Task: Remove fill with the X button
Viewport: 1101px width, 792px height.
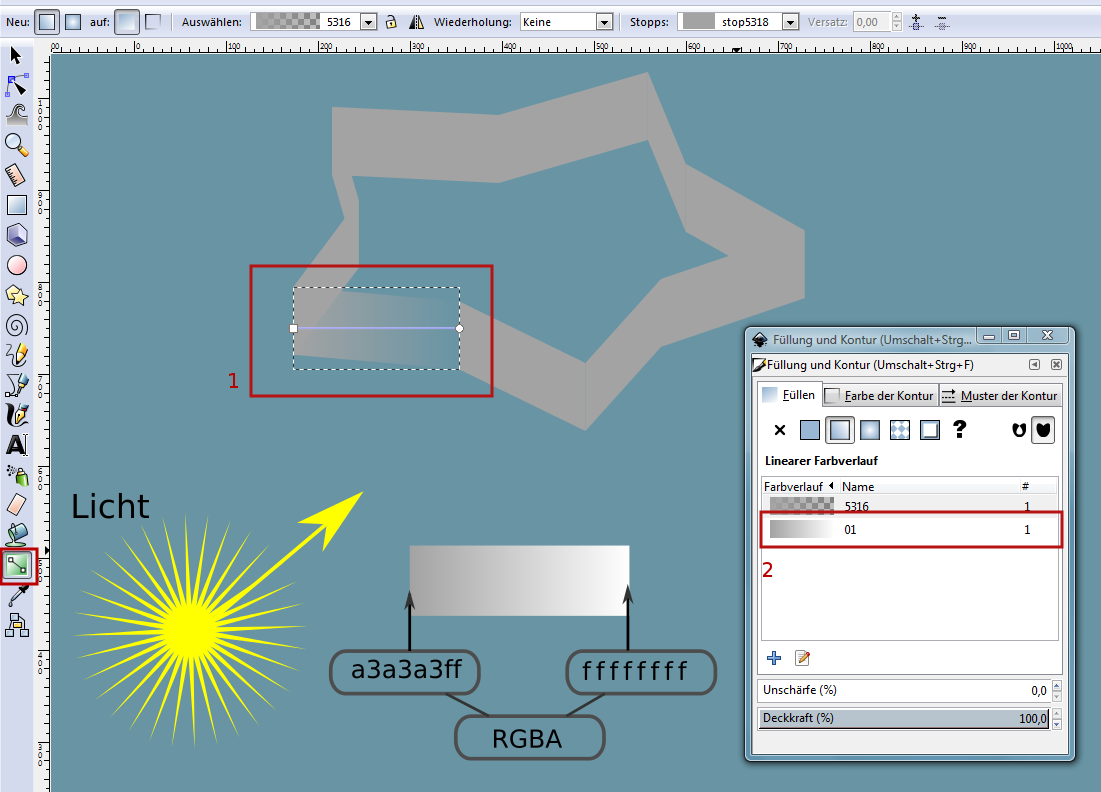Action: [x=780, y=430]
